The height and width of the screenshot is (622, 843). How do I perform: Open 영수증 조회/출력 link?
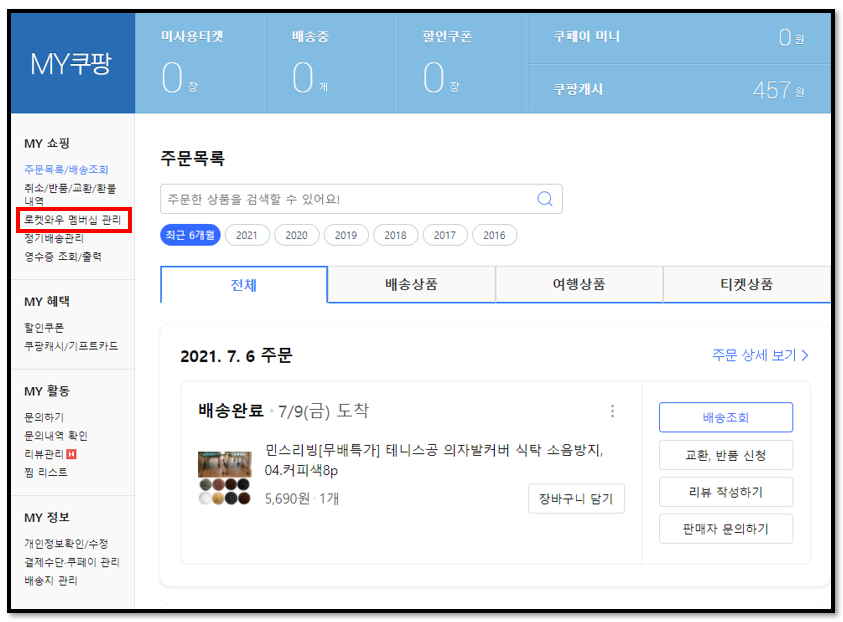pyautogui.click(x=63, y=256)
